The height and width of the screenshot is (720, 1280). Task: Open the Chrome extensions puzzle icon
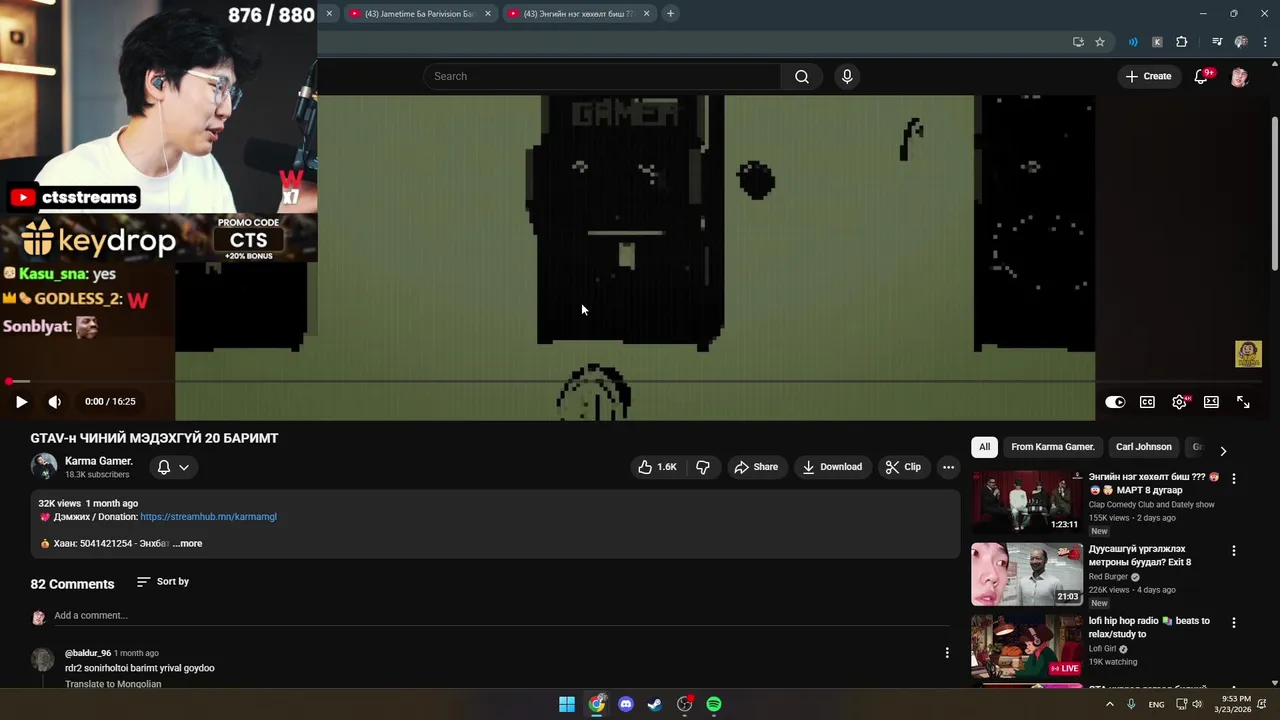[1182, 42]
